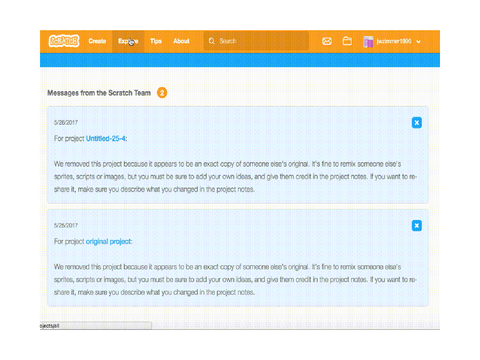Viewport: 480px width, 360px height.
Task: Open the My Stuff folder icon
Action: (x=347, y=41)
